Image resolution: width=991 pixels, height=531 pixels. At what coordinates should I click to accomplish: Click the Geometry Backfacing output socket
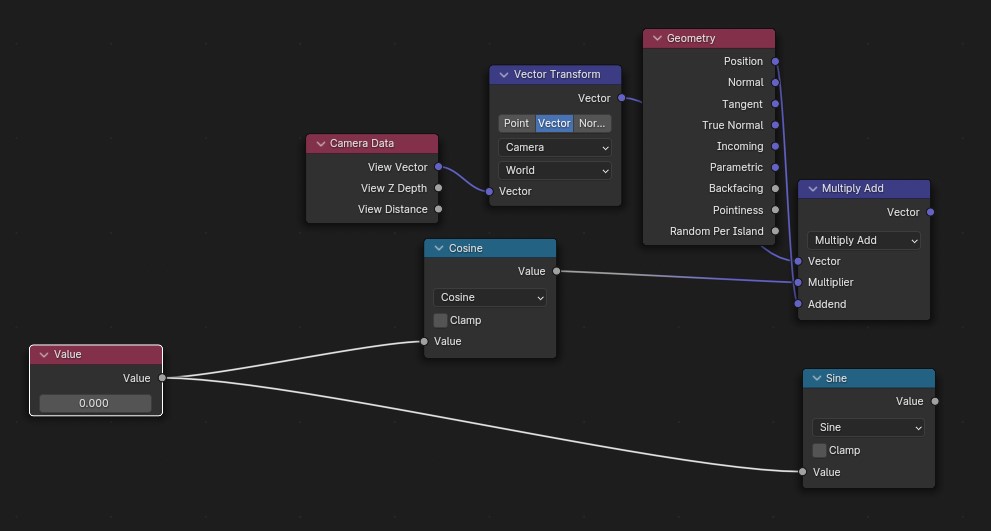pos(775,188)
